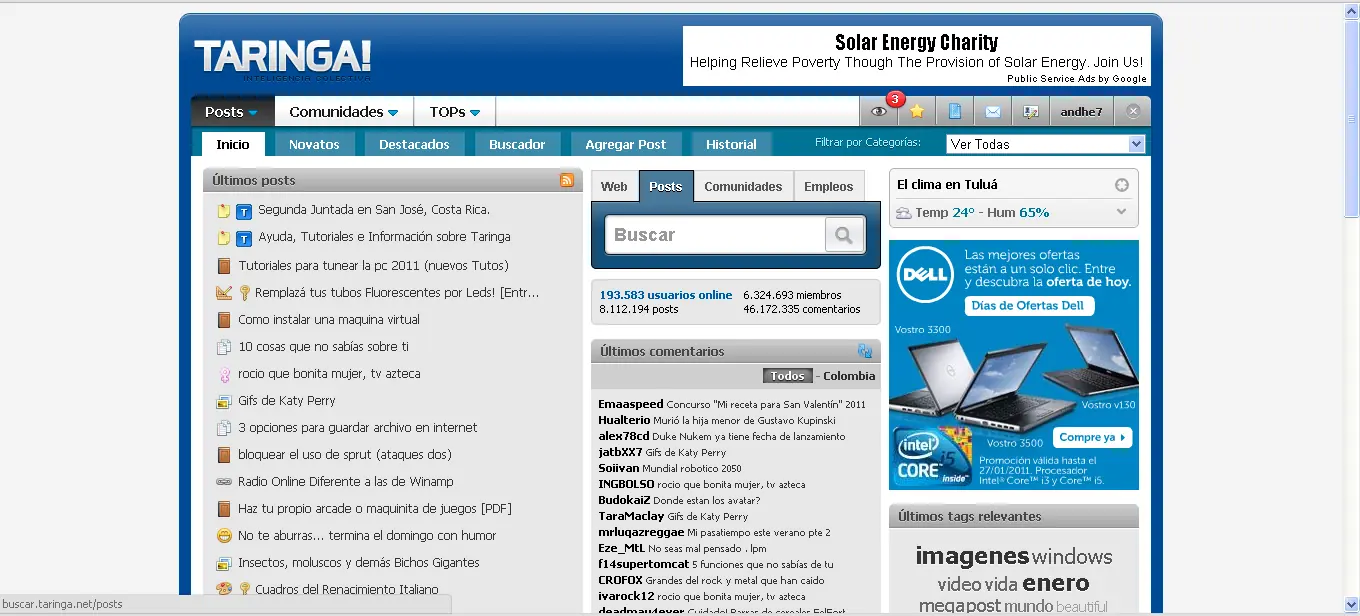This screenshot has width=1360, height=616.
Task: Click in the Buscar search field
Action: click(716, 236)
